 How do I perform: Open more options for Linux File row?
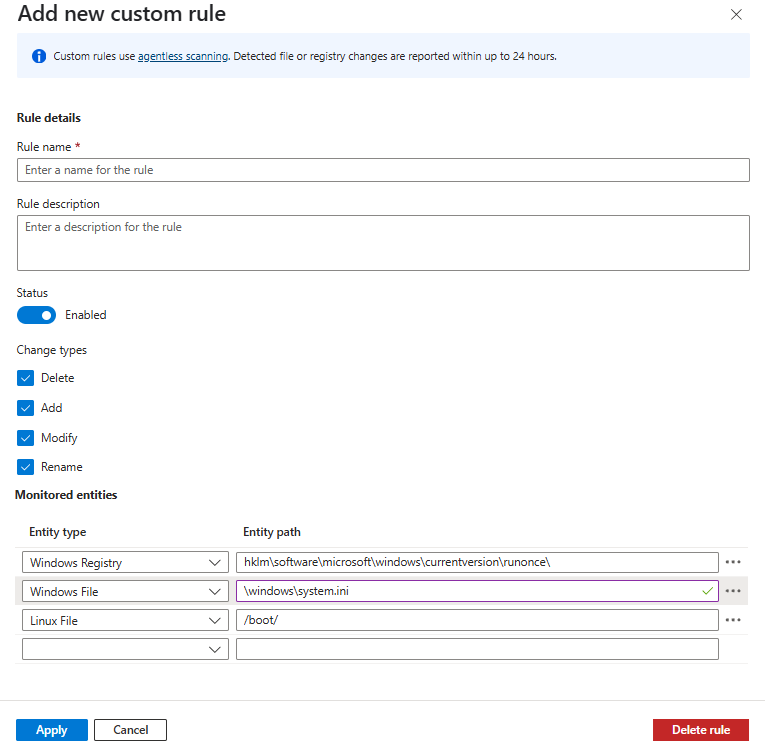pyautogui.click(x=733, y=620)
